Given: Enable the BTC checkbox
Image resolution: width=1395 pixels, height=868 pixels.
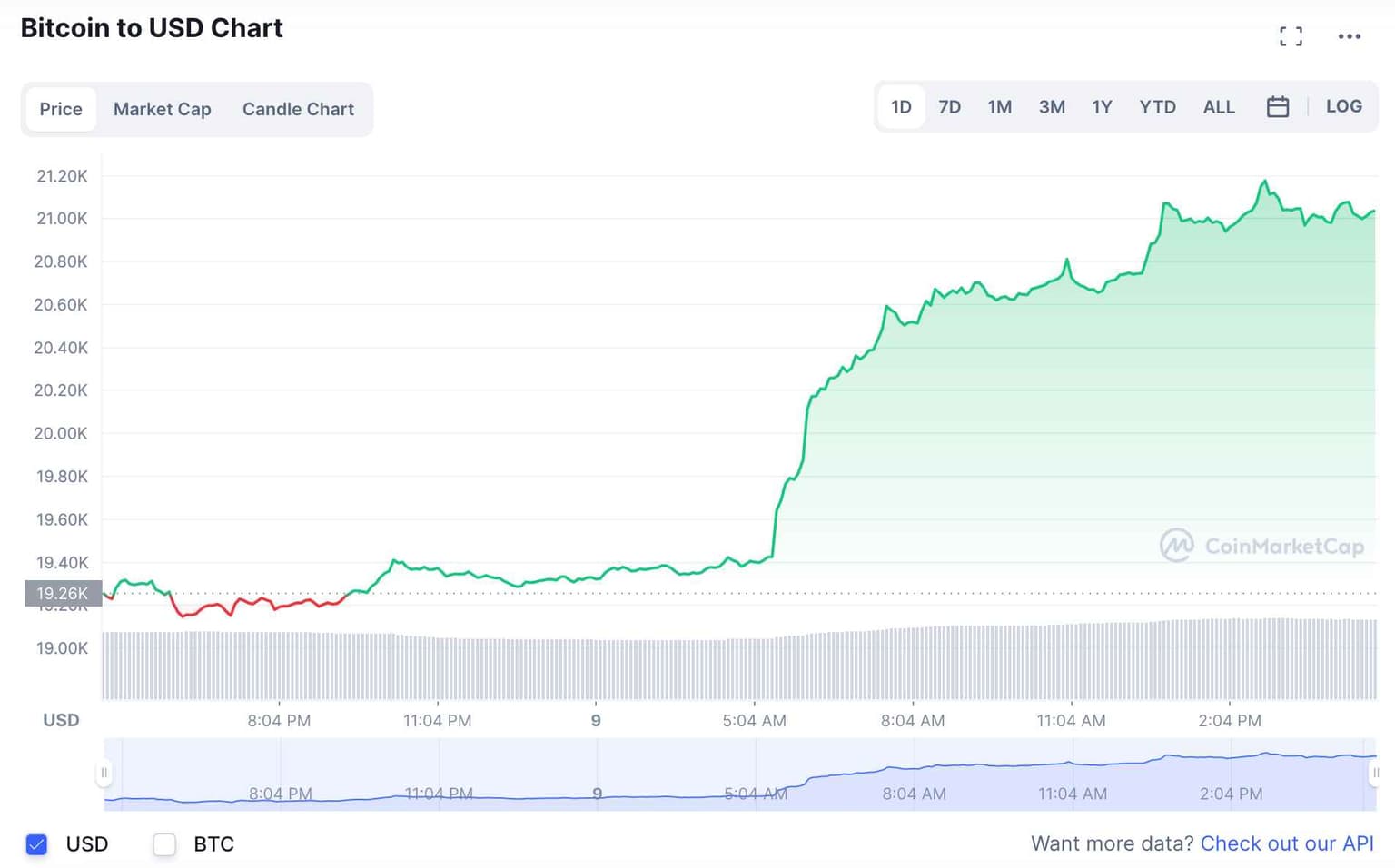Looking at the screenshot, I should tap(164, 844).
